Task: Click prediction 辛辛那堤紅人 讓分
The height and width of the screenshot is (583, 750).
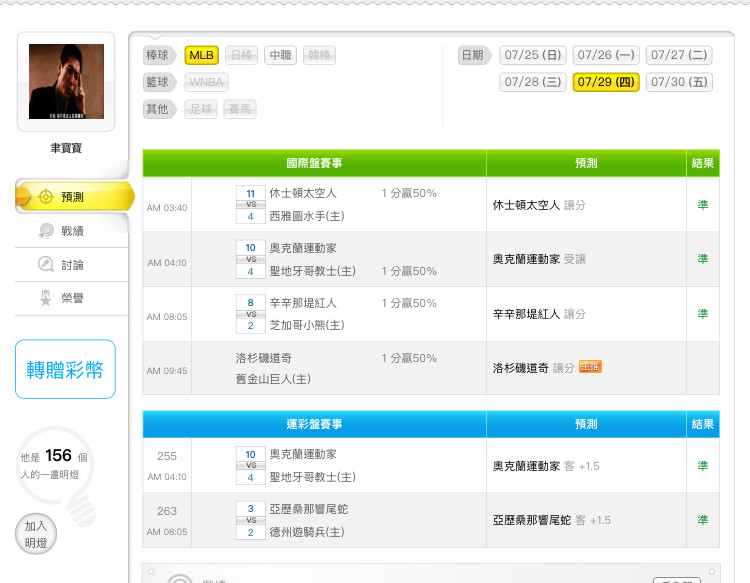Action: [539, 314]
